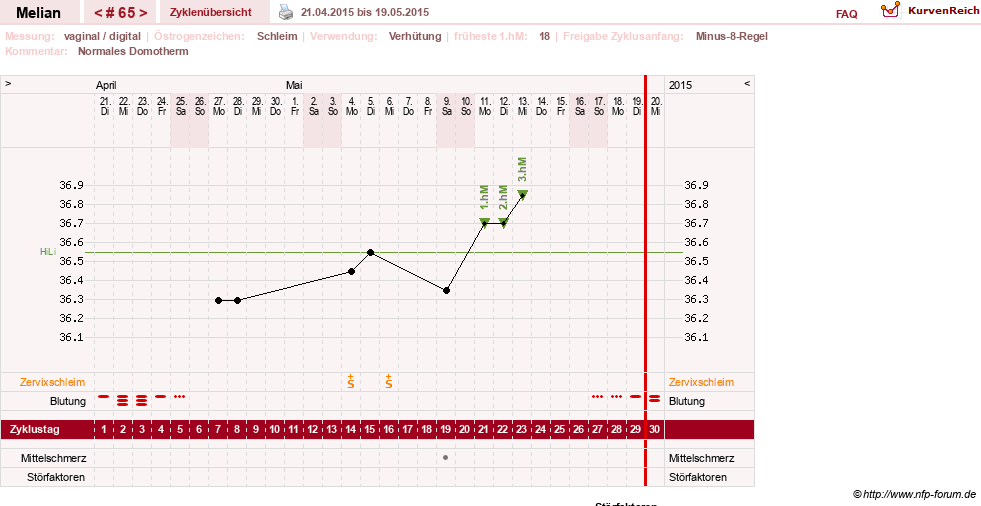This screenshot has width=981, height=506.
Task: Click the bleeding mark on cycle day 1
Action: tap(104, 397)
